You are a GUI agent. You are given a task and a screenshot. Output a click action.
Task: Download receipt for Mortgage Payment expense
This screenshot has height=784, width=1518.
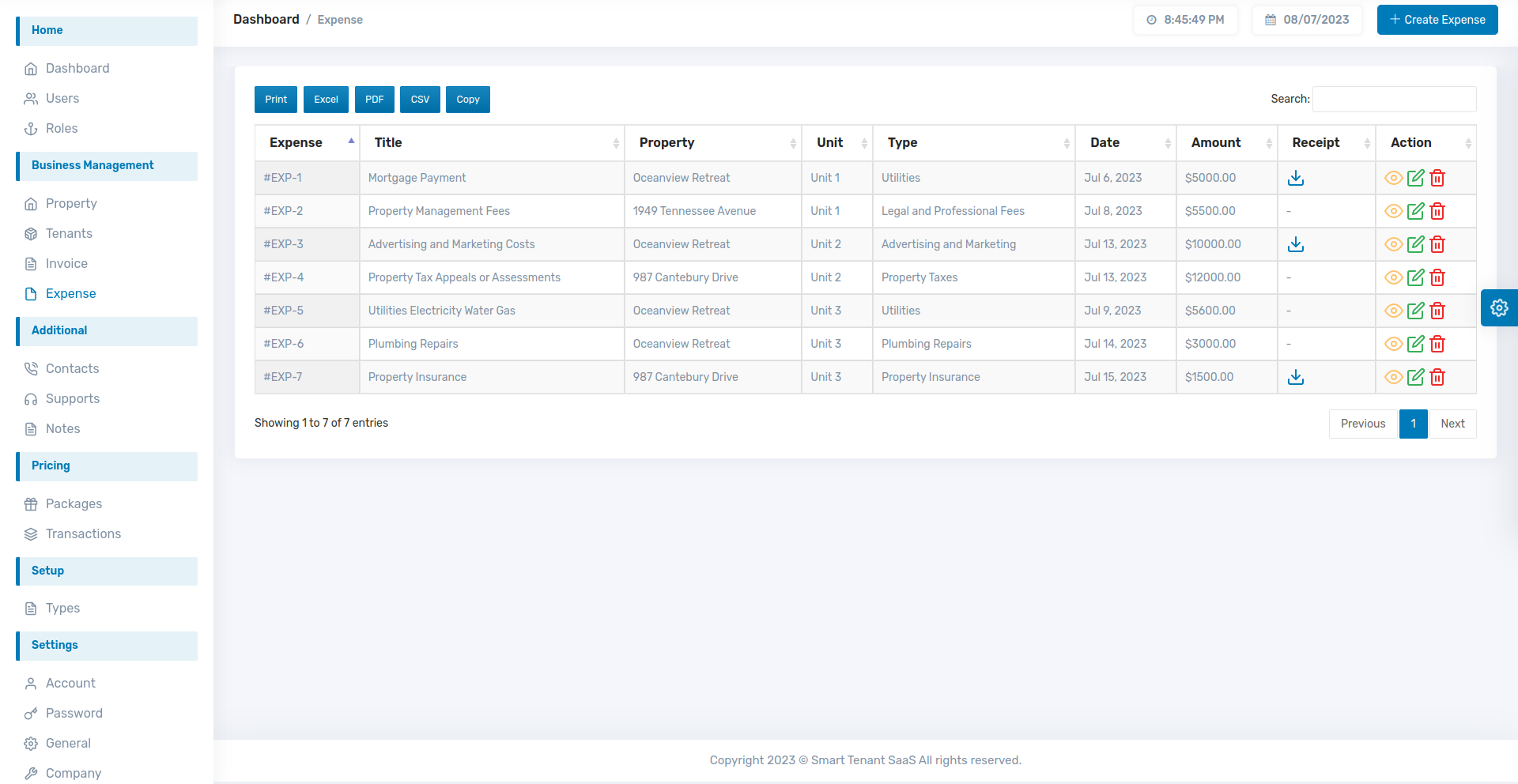[1295, 179]
